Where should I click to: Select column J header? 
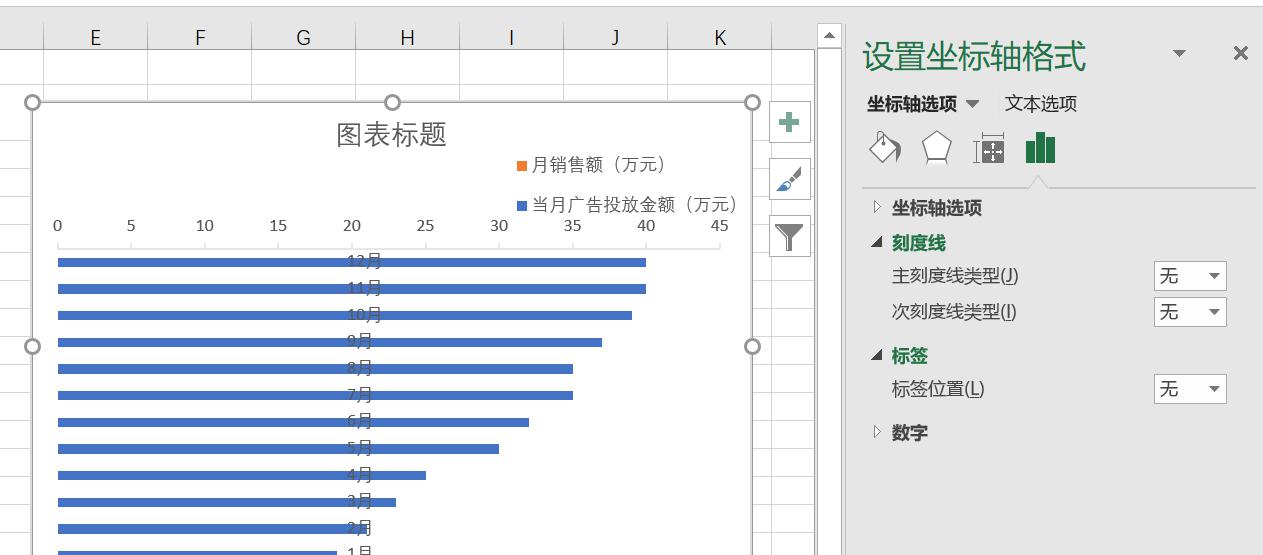[x=615, y=37]
